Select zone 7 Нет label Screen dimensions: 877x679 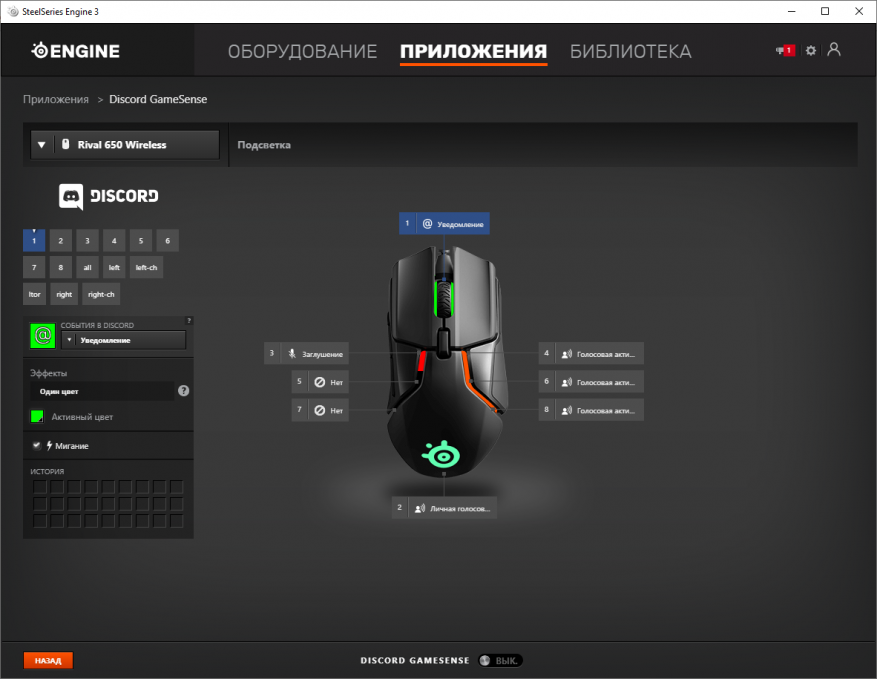[x=320, y=410]
